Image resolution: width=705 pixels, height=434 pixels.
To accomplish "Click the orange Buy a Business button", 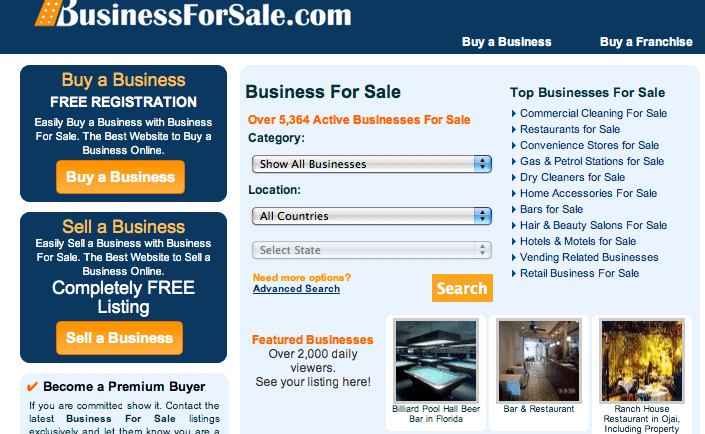I will (x=120, y=177).
